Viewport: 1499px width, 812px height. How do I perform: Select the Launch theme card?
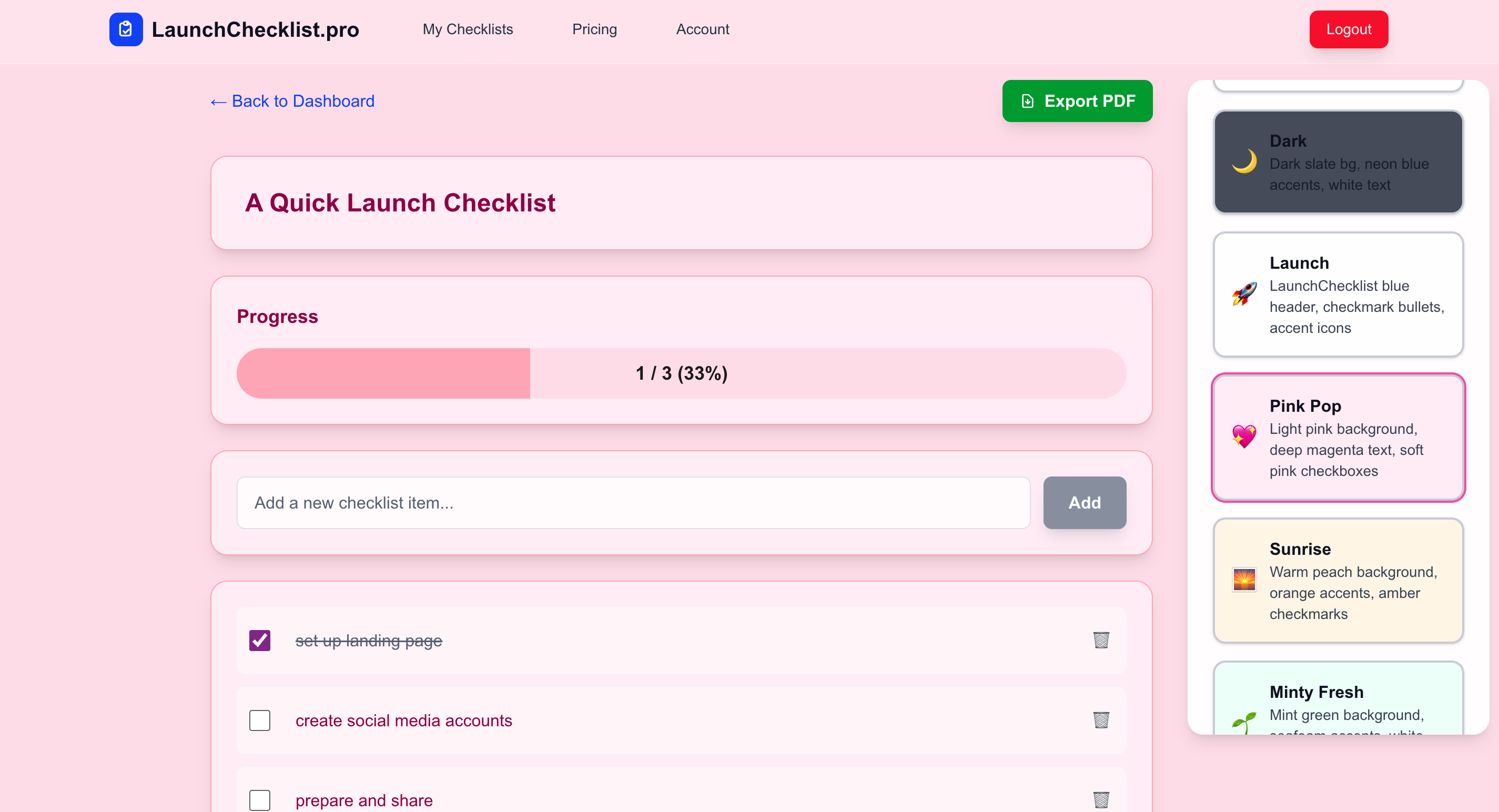click(x=1338, y=295)
